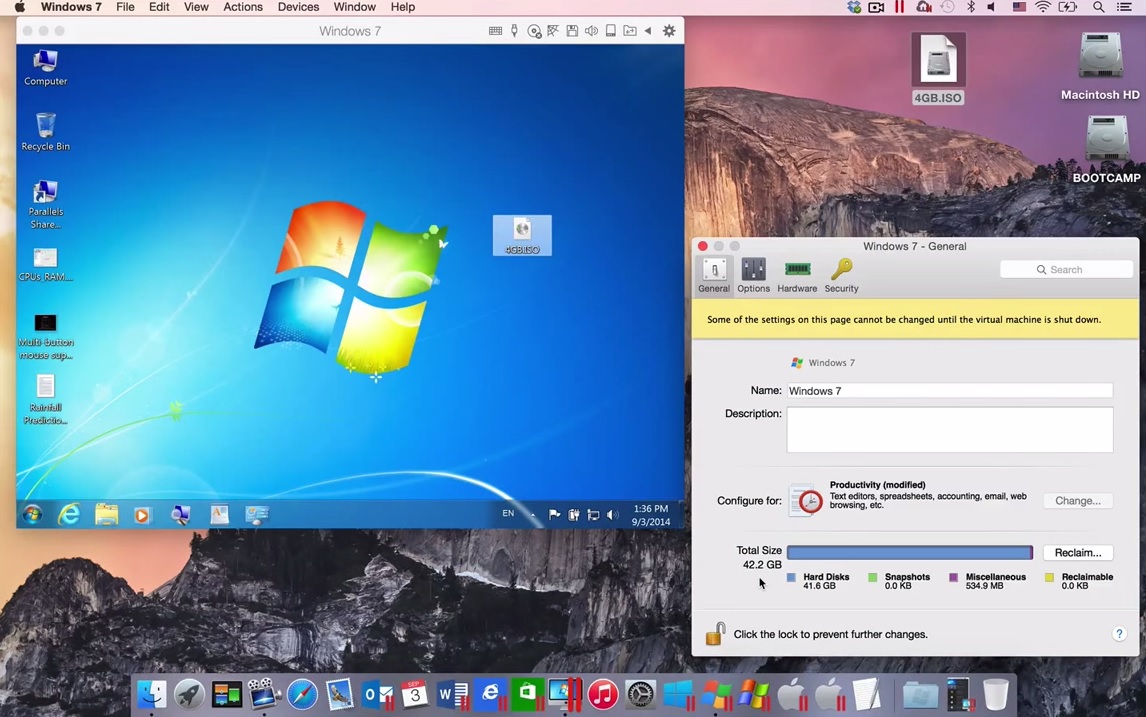Open the Wi-Fi status menu
Image resolution: width=1146 pixels, height=717 pixels.
click(x=1043, y=7)
